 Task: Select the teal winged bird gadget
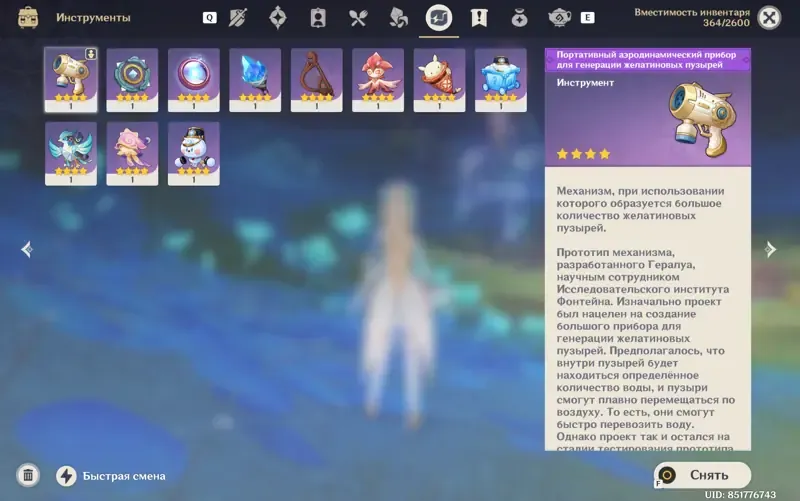point(71,154)
